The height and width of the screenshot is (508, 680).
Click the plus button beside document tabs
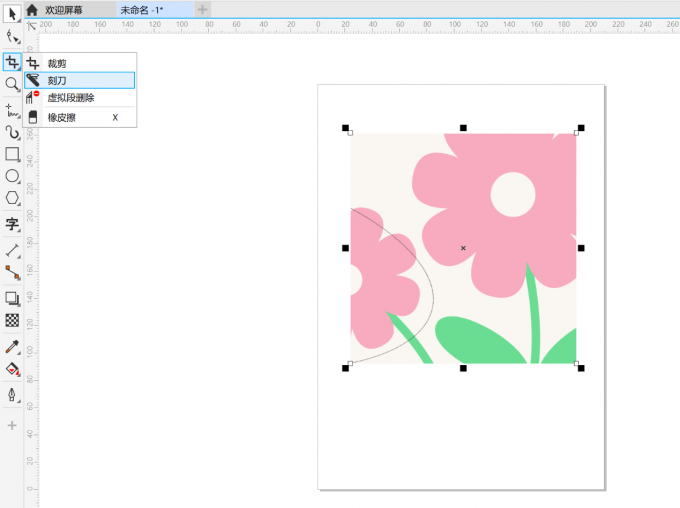click(202, 9)
